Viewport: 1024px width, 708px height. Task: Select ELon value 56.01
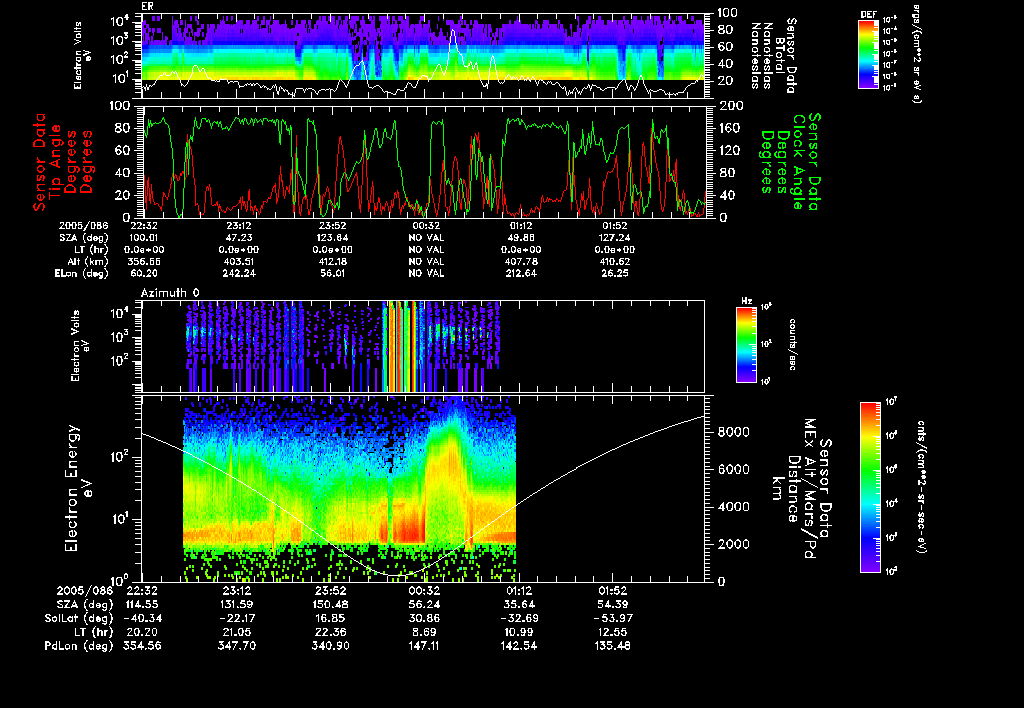click(332, 273)
